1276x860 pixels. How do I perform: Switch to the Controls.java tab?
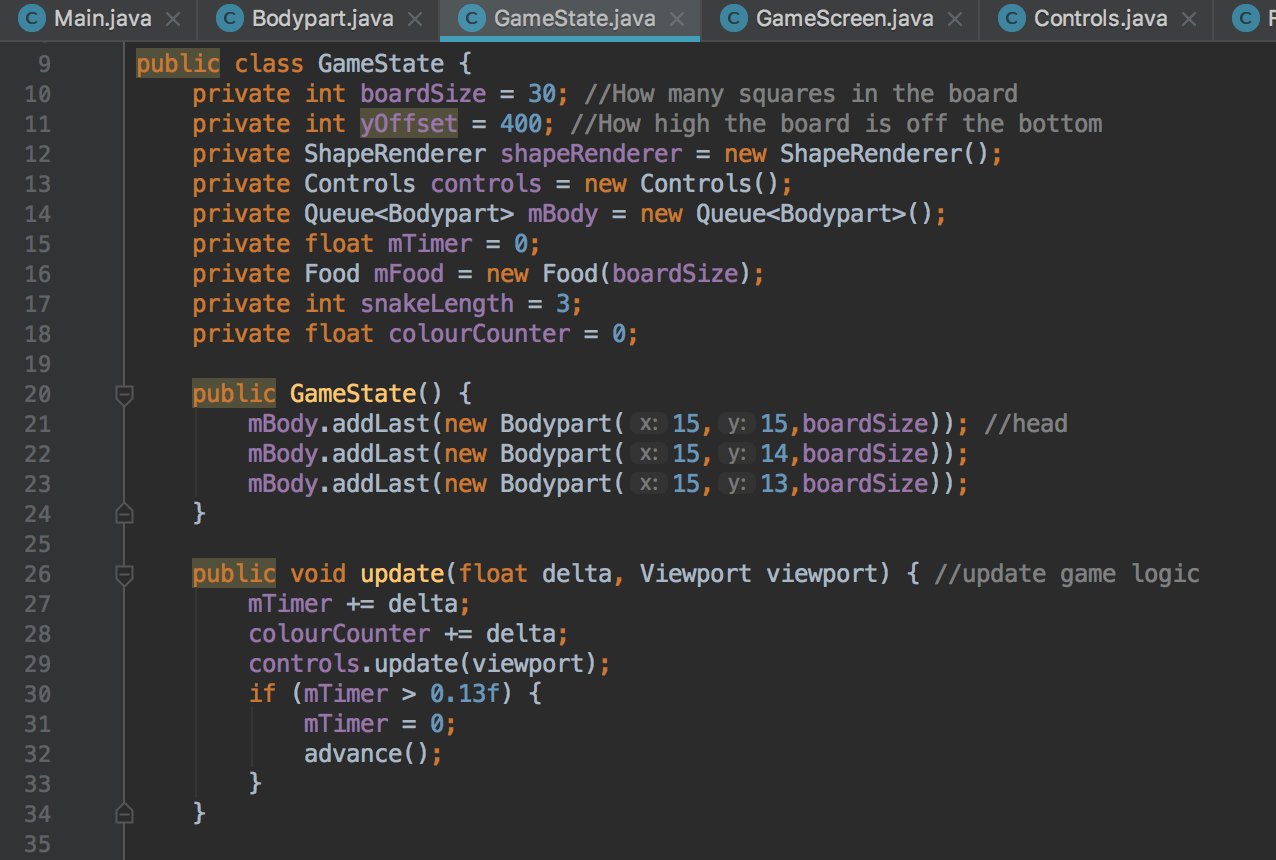(1100, 19)
